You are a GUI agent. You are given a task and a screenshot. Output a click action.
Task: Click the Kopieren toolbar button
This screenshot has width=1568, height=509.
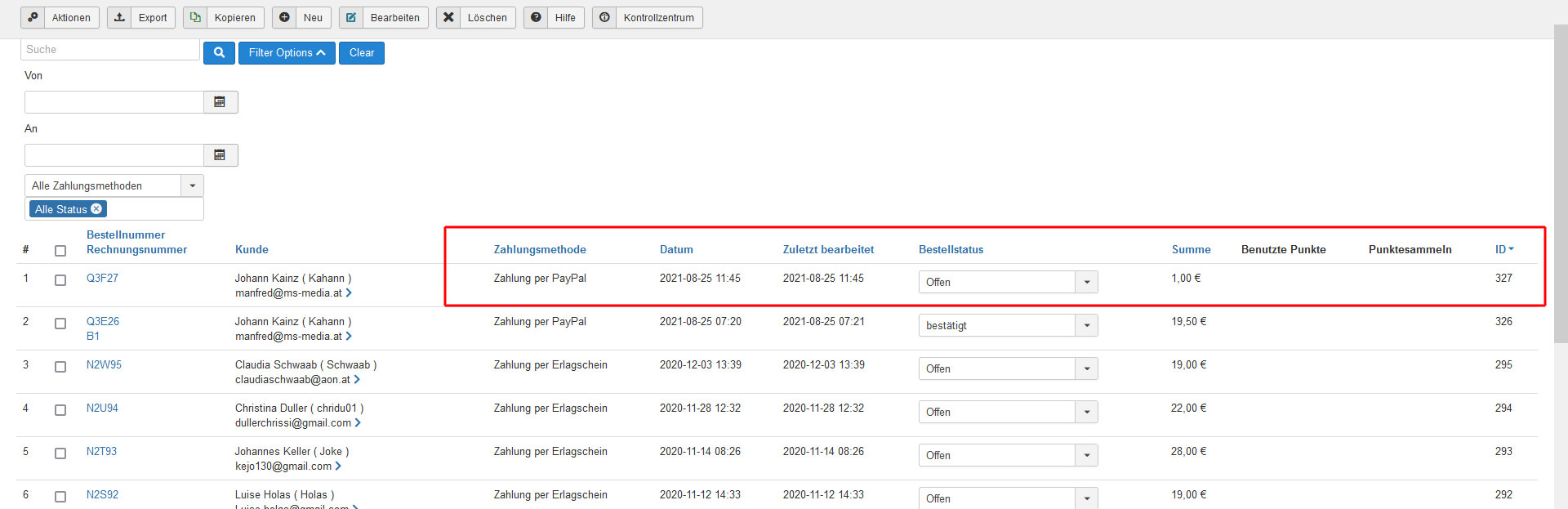click(224, 17)
